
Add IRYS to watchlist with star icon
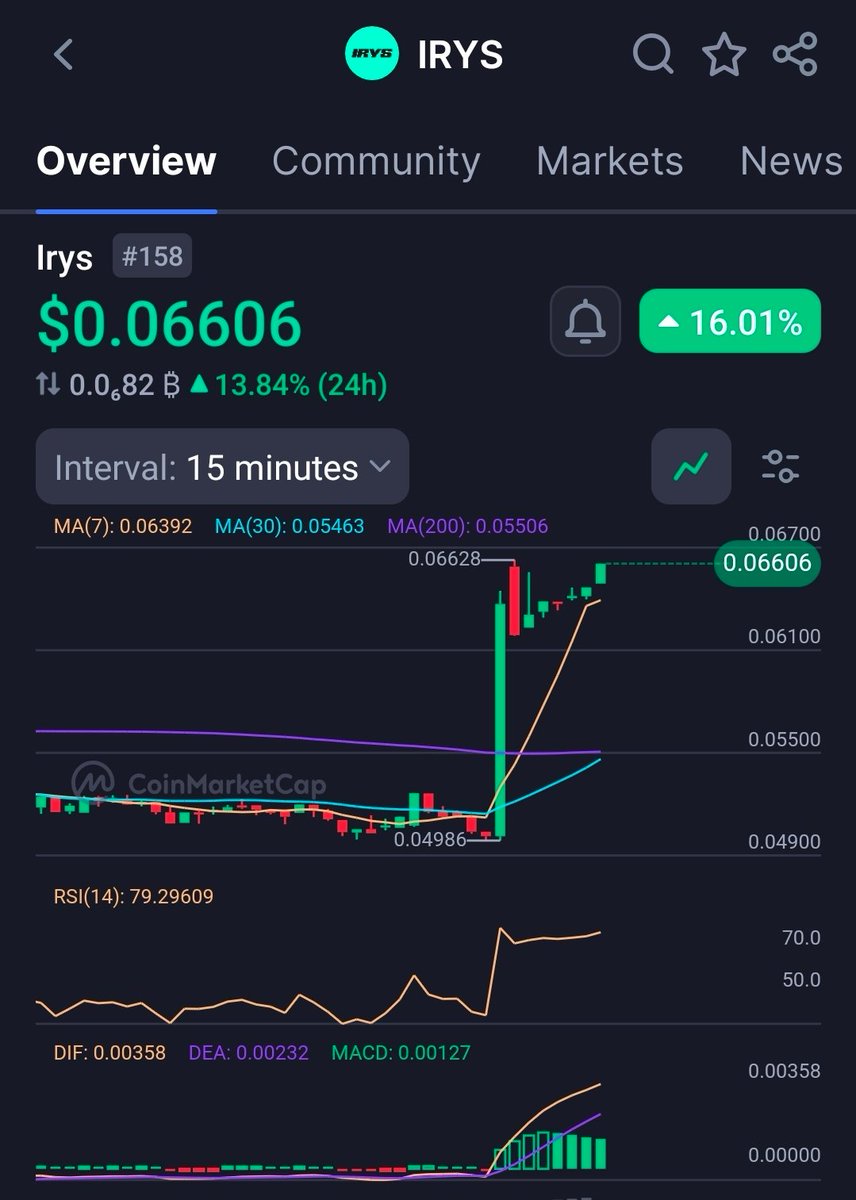pyautogui.click(x=724, y=54)
